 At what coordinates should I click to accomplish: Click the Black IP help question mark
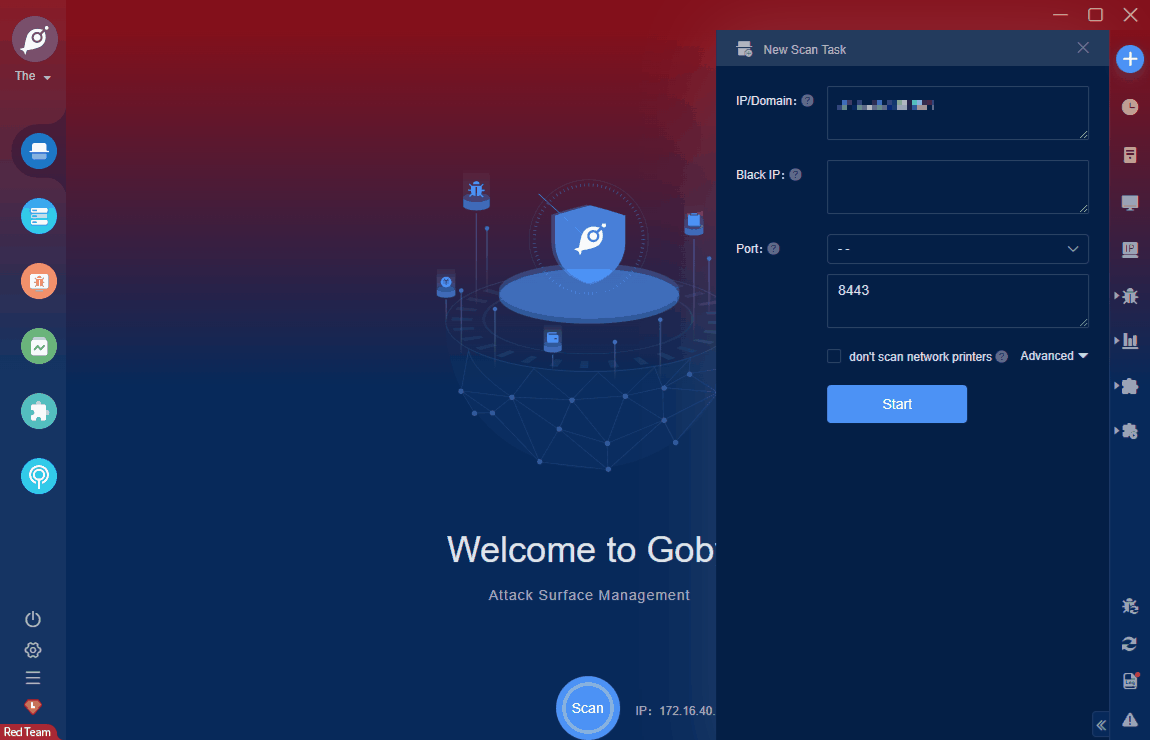click(x=796, y=175)
